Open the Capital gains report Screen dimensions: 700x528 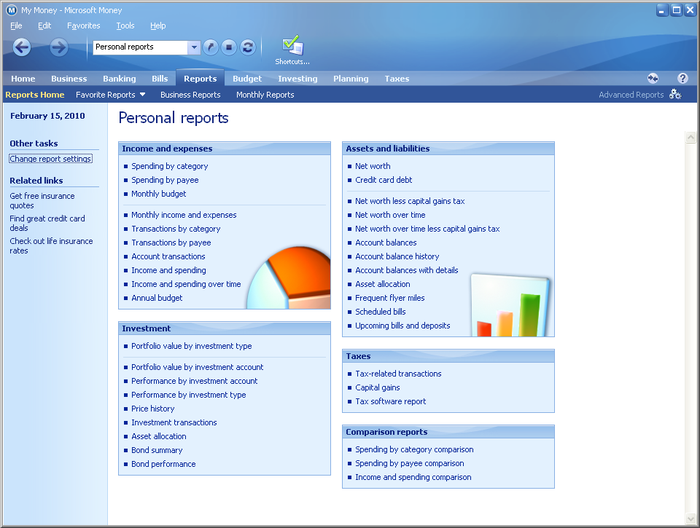coord(378,387)
